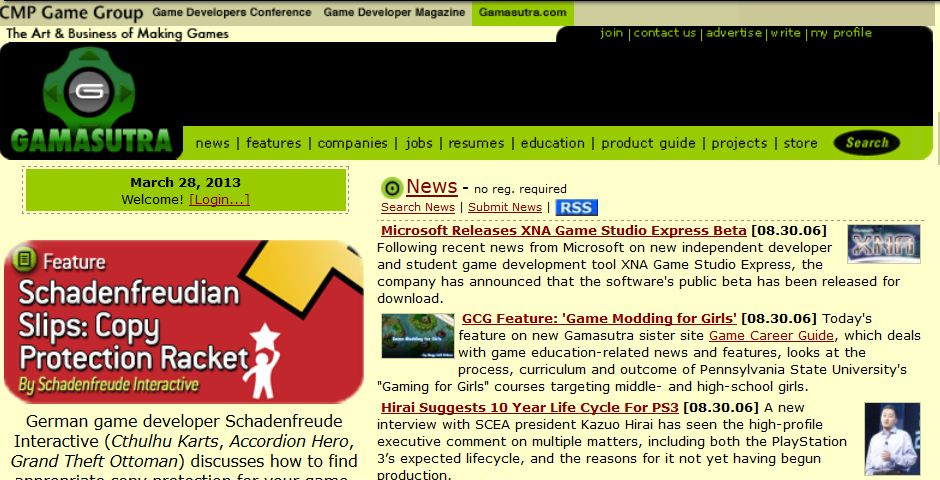This screenshot has width=940, height=480.
Task: Open the XNA thumbnail image
Action: pos(884,244)
